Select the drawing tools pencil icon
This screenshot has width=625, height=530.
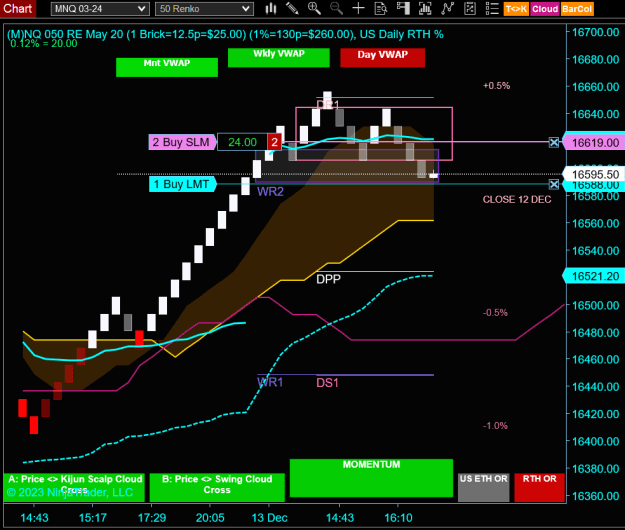(292, 8)
